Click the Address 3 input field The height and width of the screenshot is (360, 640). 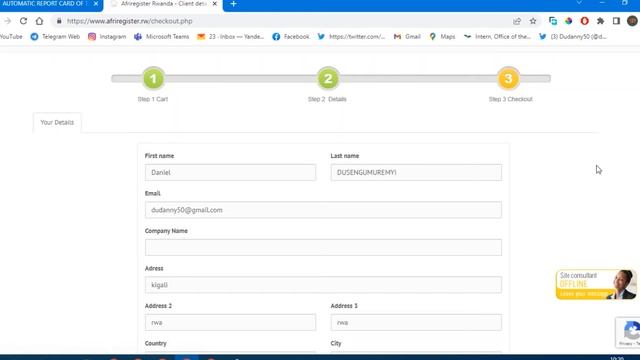click(416, 322)
